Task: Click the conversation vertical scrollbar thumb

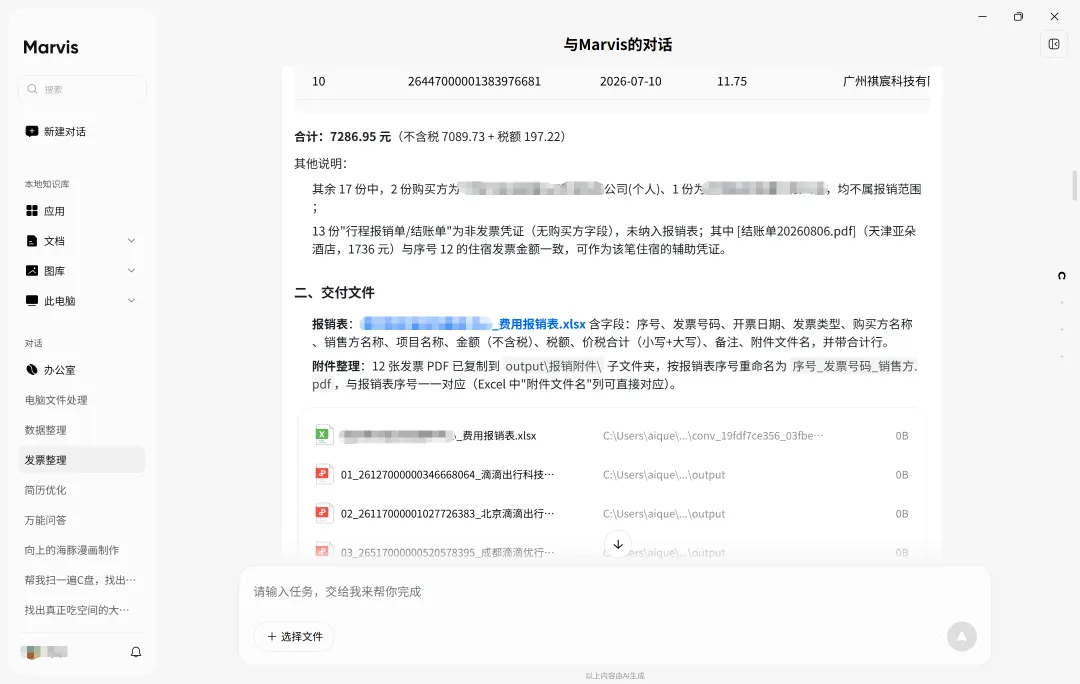Action: (x=1074, y=185)
